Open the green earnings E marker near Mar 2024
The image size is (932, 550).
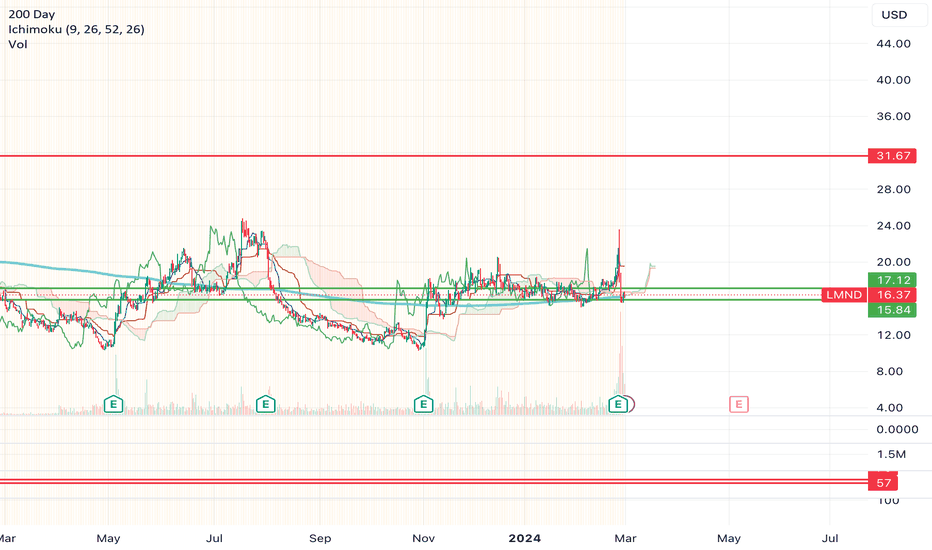(x=618, y=405)
